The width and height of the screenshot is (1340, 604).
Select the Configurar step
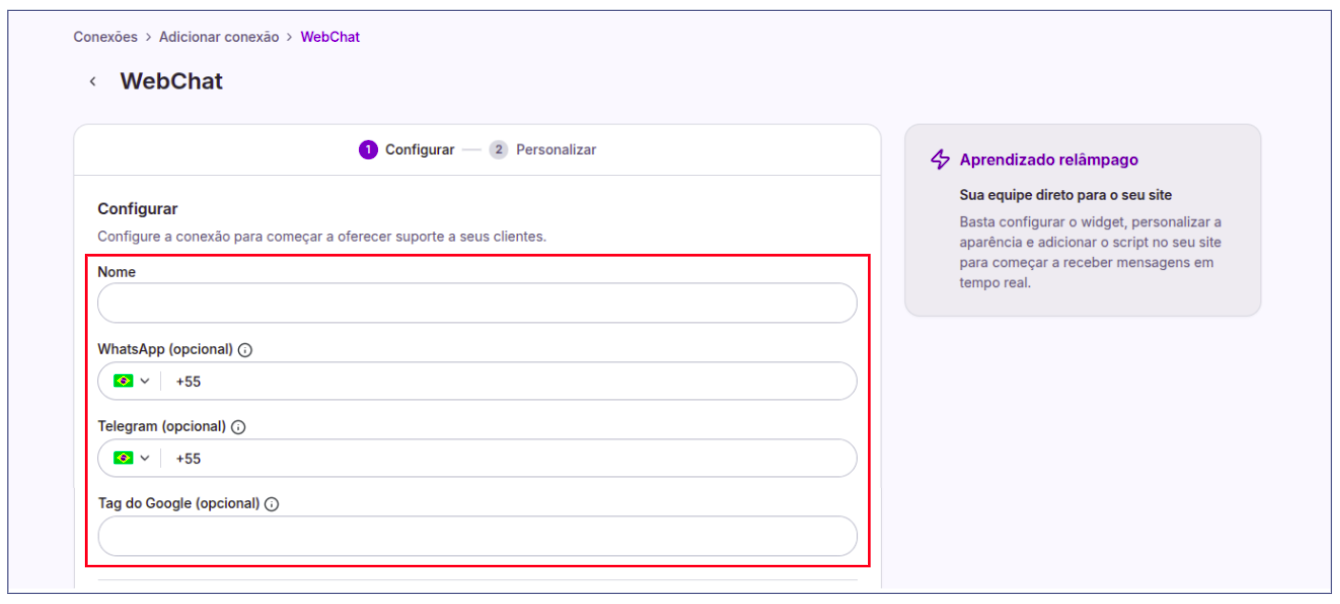[407, 150]
